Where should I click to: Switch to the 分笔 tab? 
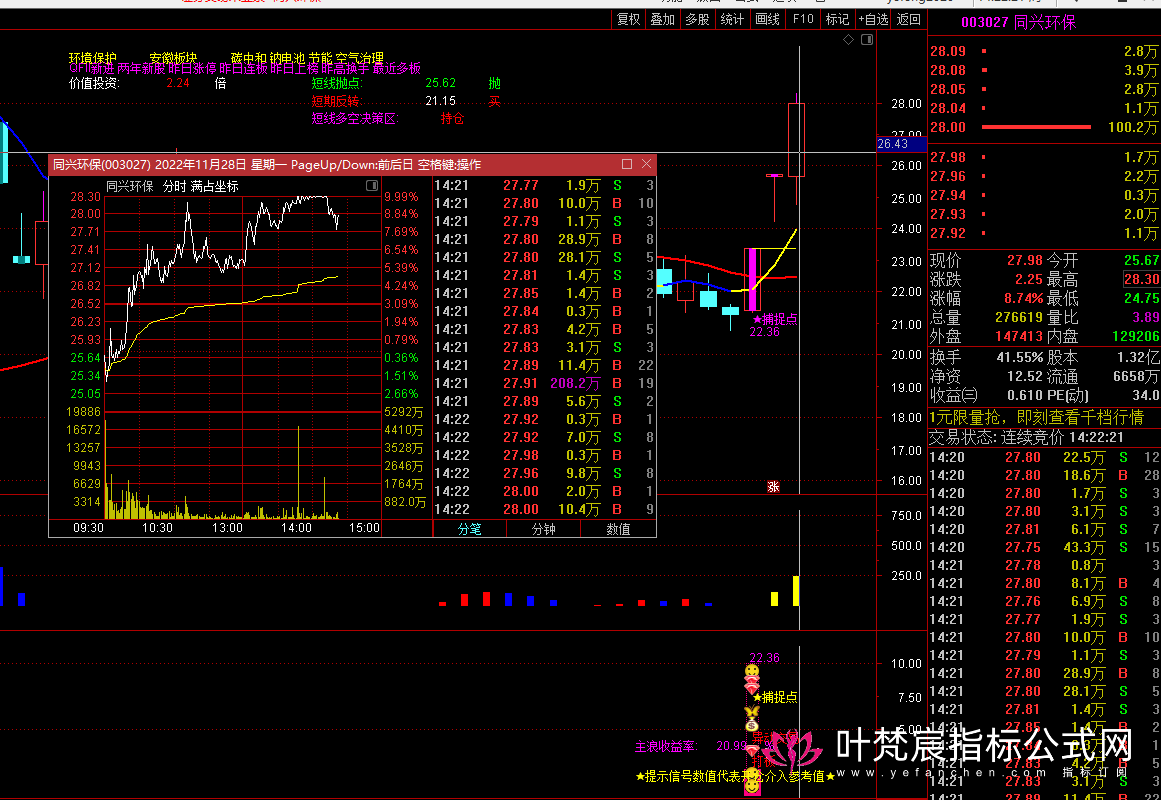pos(469,529)
